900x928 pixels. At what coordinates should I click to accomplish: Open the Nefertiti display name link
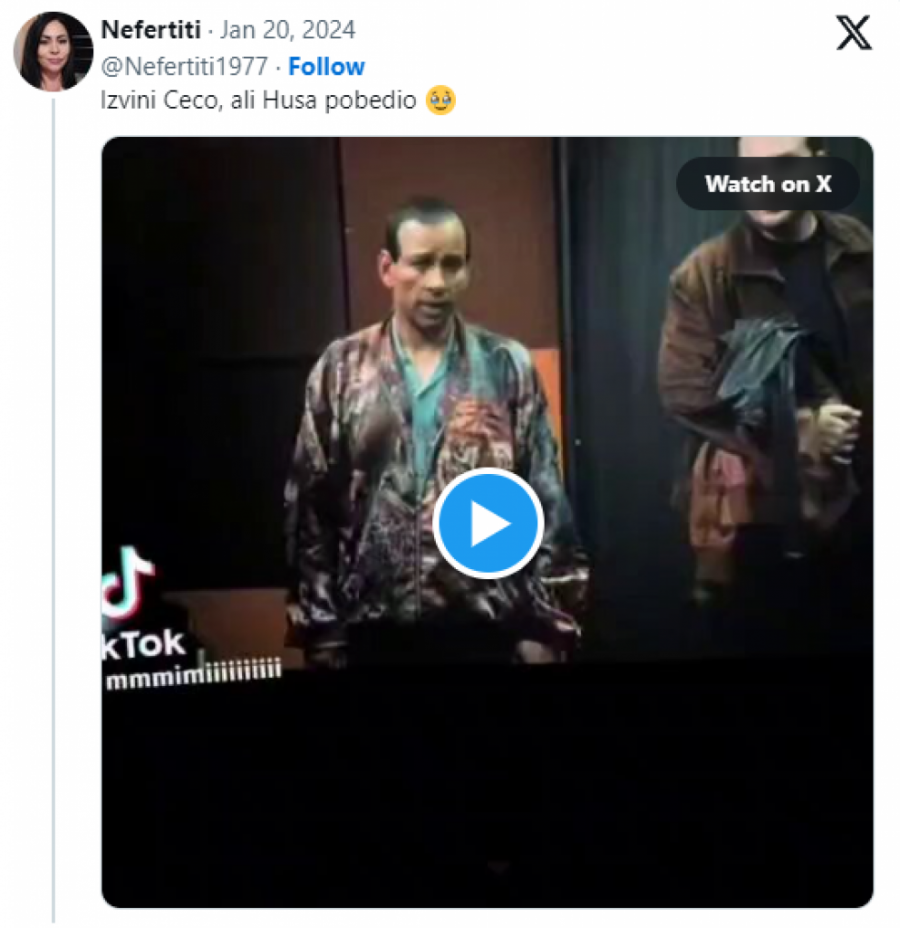[x=150, y=30]
